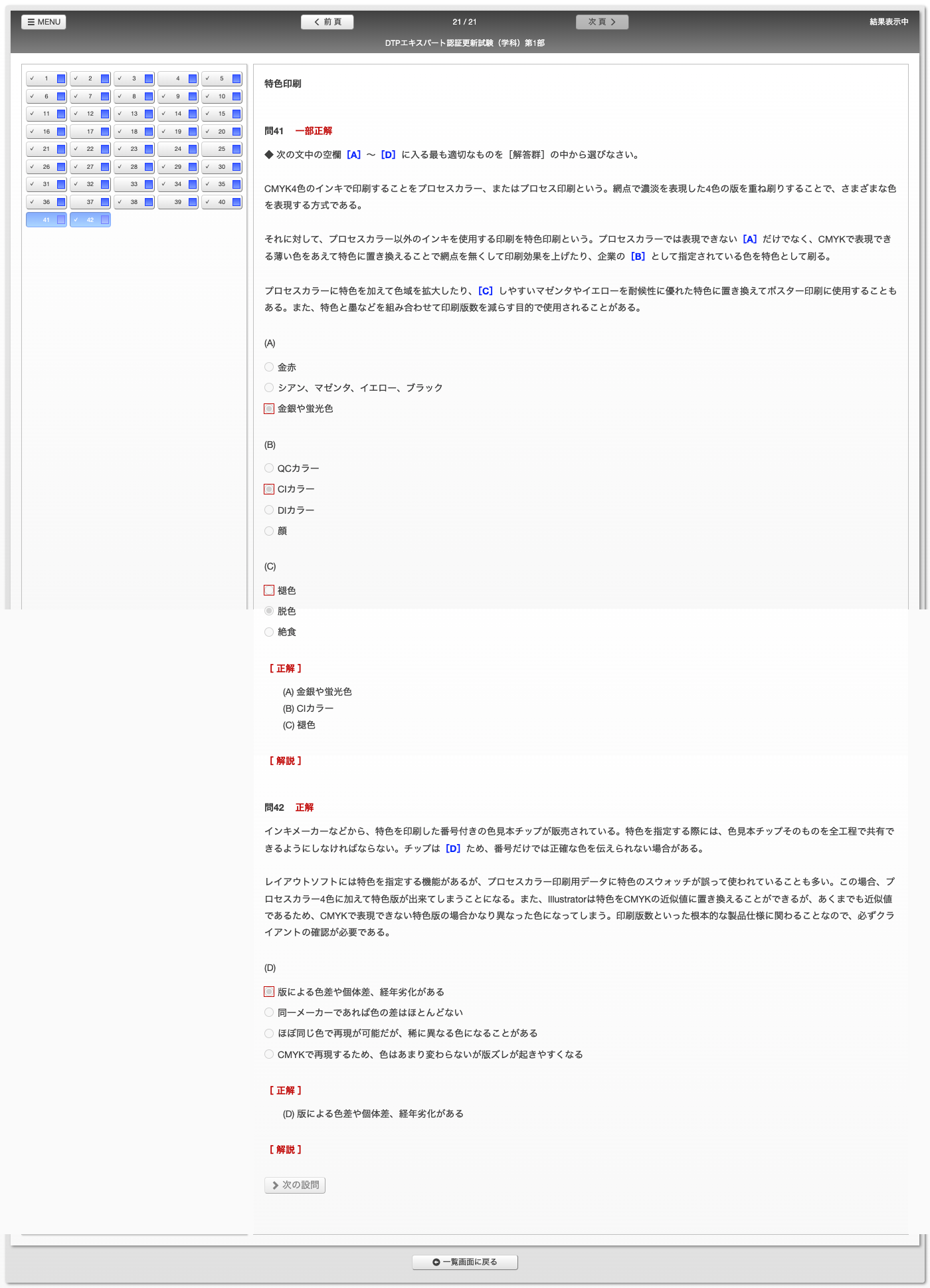Click the 次の設問 chevron button
This screenshot has width=930, height=1288.
point(295,1185)
